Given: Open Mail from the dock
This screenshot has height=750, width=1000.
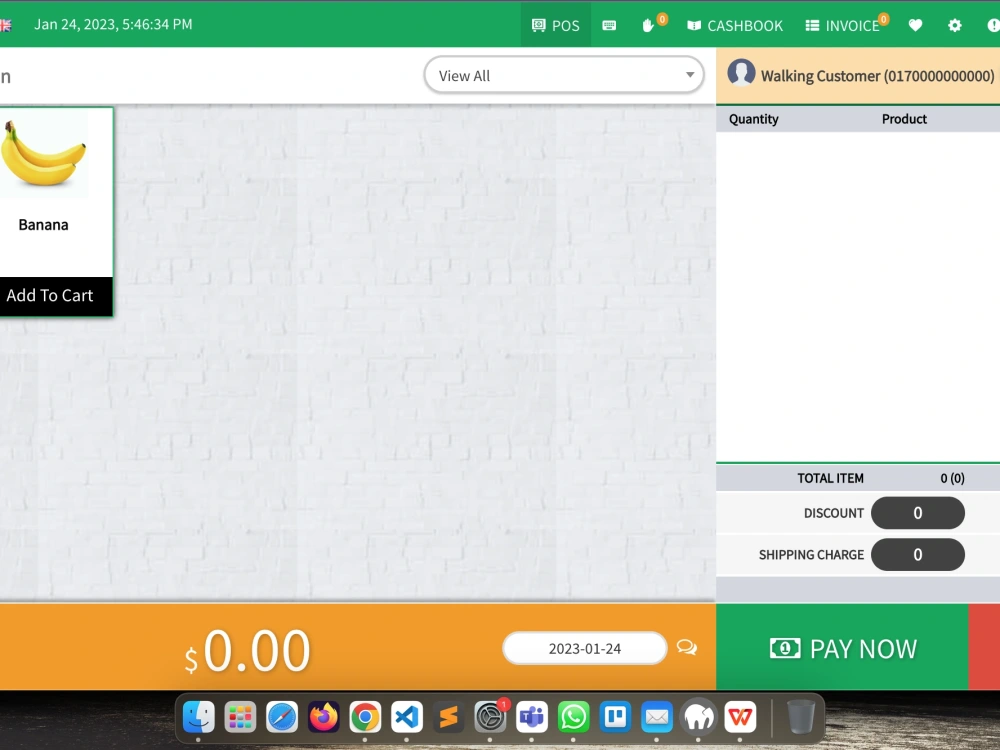Looking at the screenshot, I should coord(657,717).
